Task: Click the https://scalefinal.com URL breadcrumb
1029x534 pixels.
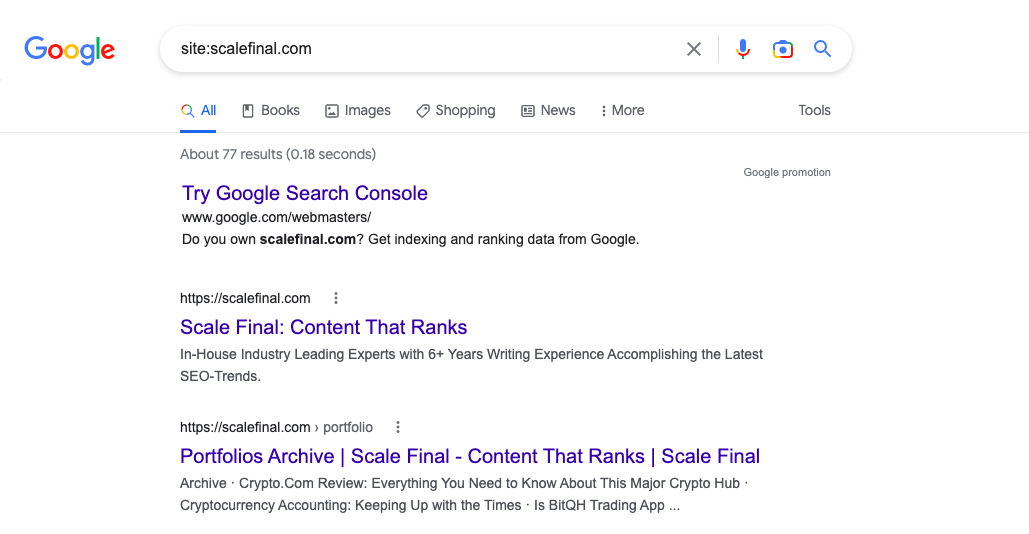Action: (x=245, y=298)
